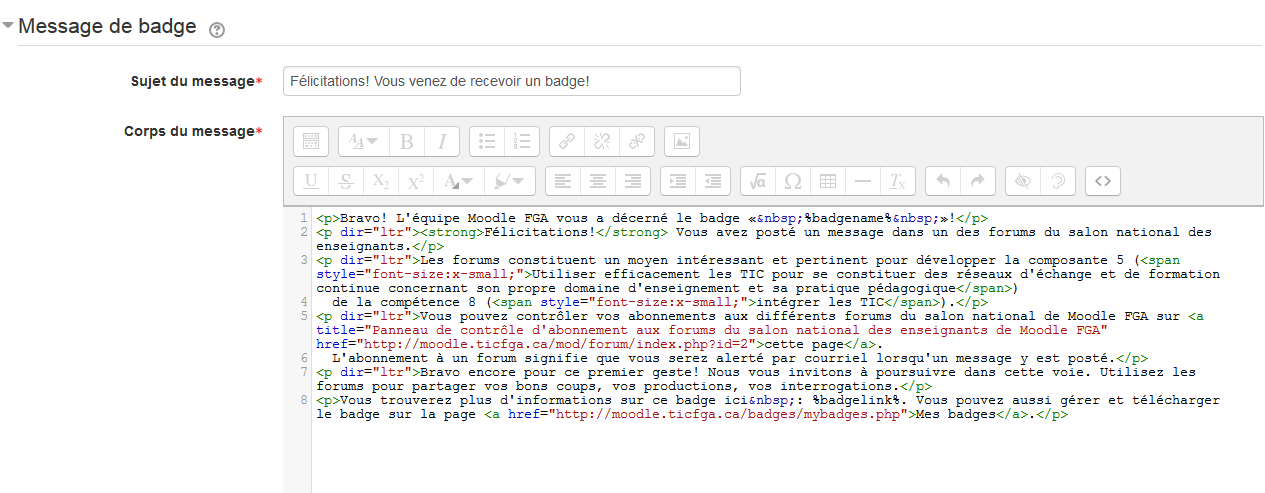Apply subscript formatting

coord(380,181)
